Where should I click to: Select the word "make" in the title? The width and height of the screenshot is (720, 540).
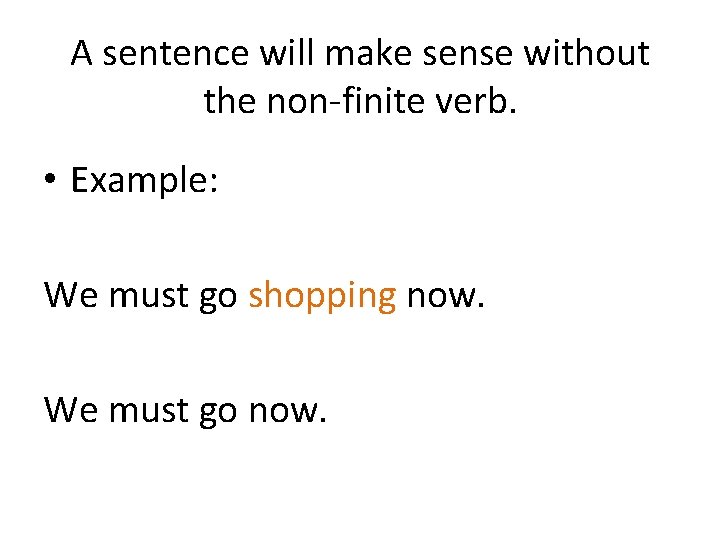pos(368,53)
